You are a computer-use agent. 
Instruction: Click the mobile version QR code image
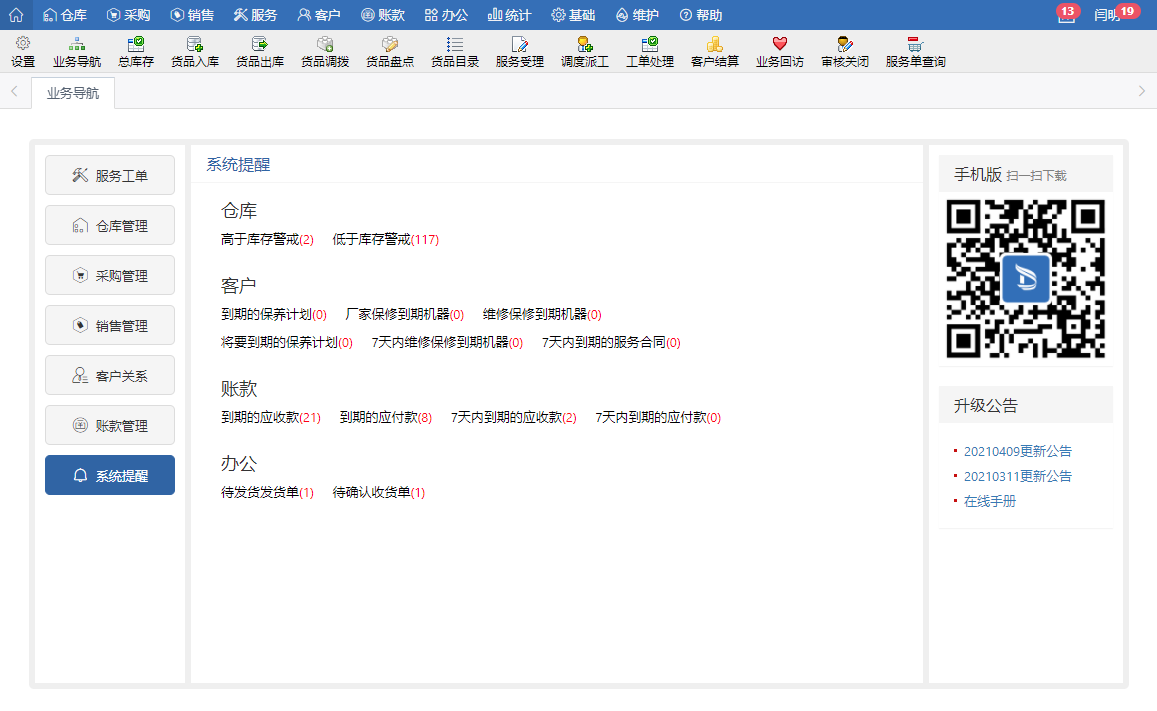pyautogui.click(x=1025, y=279)
